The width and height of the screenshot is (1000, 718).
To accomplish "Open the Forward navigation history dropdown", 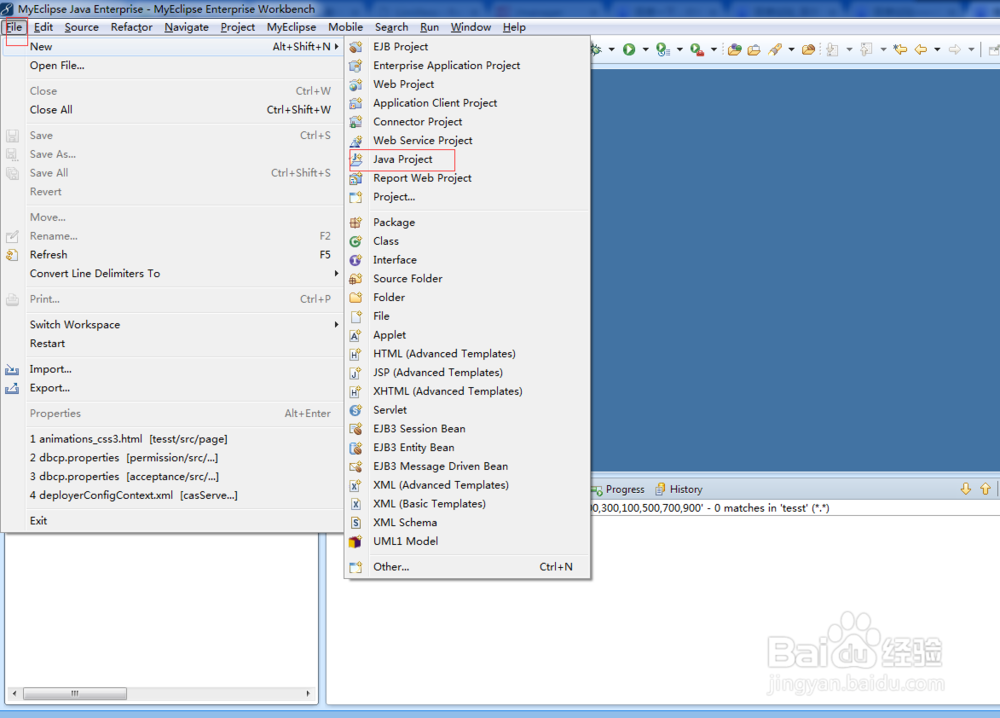I will pyautogui.click(x=971, y=49).
